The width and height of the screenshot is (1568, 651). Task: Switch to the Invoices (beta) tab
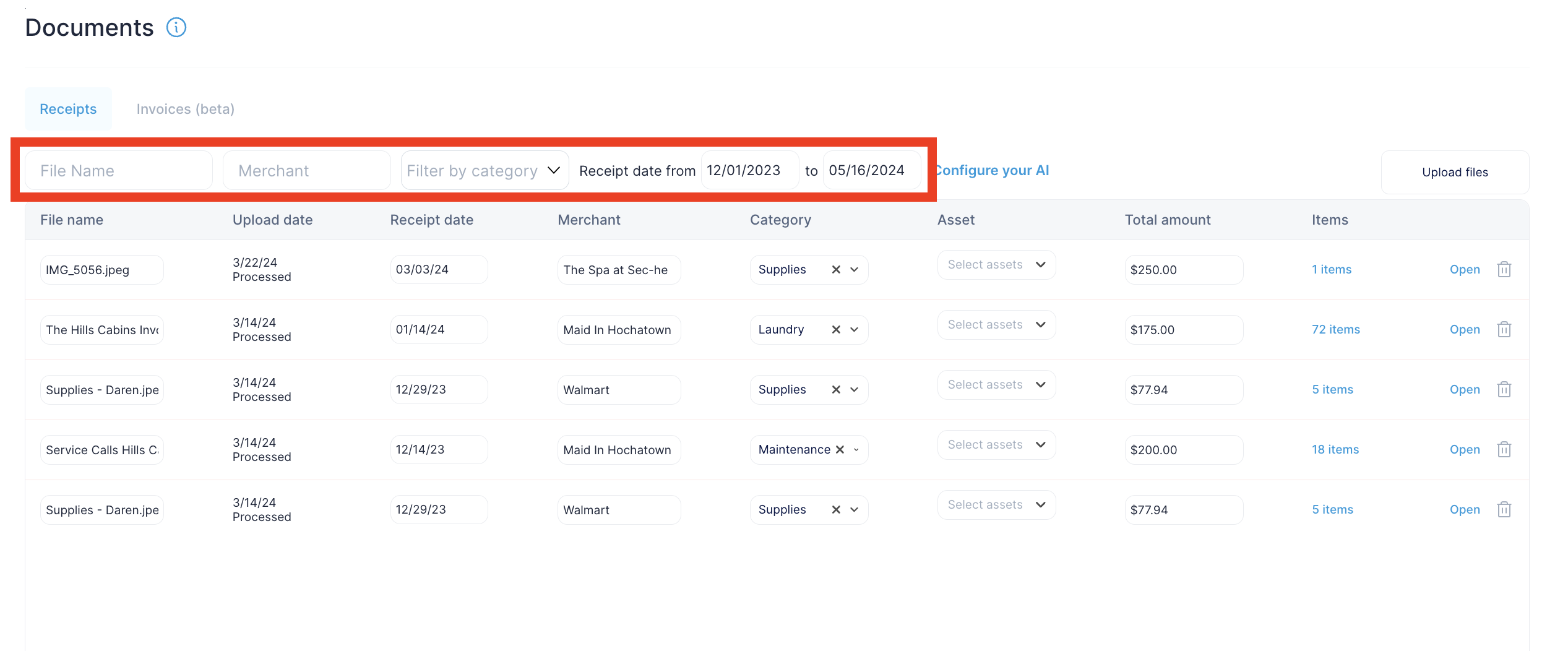tap(186, 109)
